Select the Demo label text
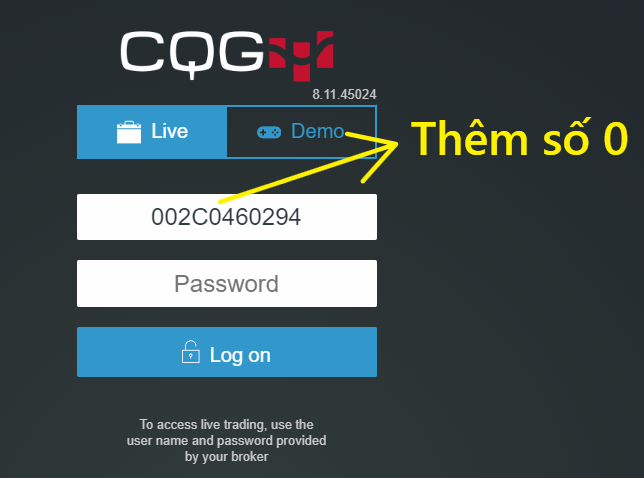The width and height of the screenshot is (644, 478). point(317,131)
